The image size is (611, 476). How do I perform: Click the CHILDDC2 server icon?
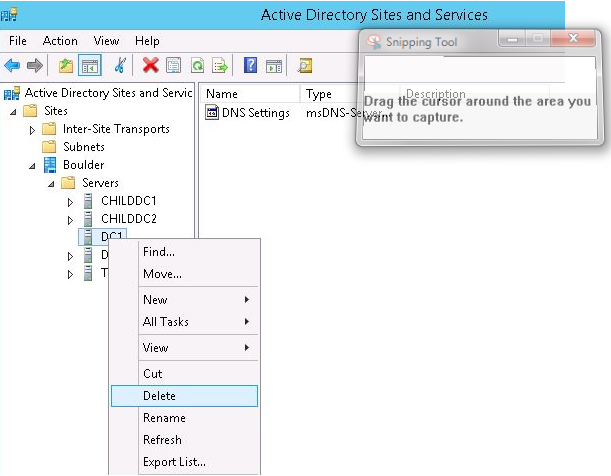(88, 219)
